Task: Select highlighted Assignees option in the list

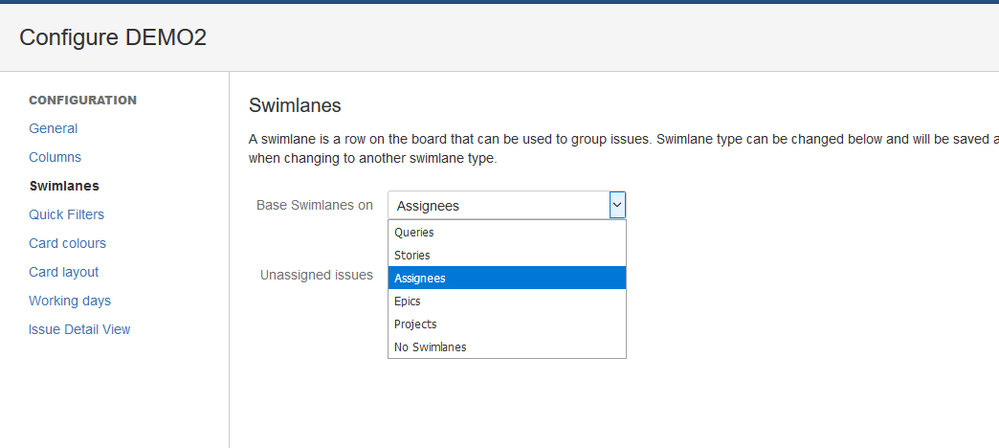Action: (x=420, y=278)
